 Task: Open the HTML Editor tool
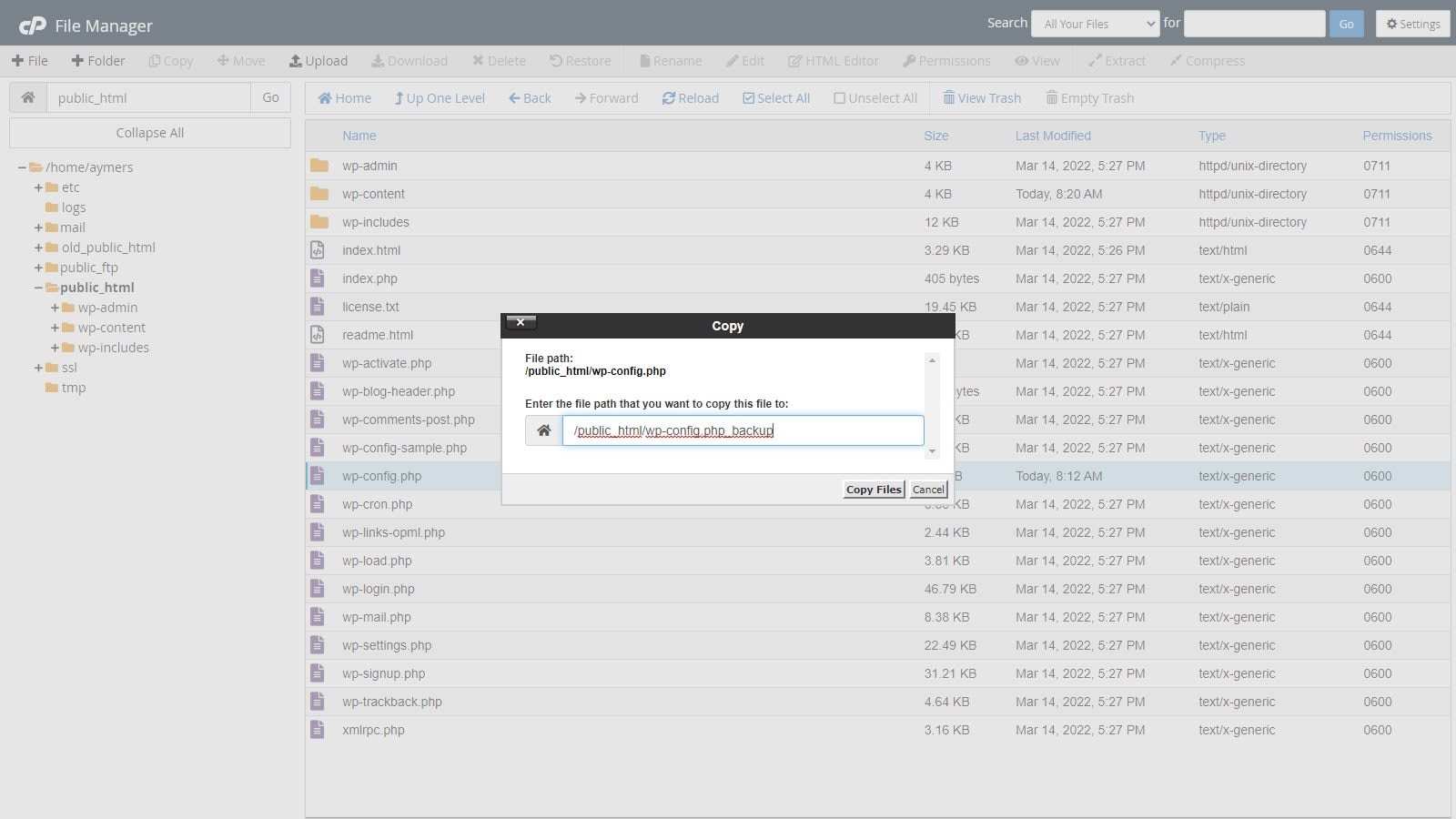coord(834,61)
